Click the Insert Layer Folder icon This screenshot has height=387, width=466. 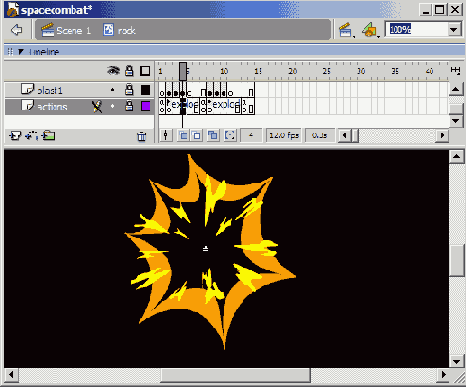click(49, 136)
